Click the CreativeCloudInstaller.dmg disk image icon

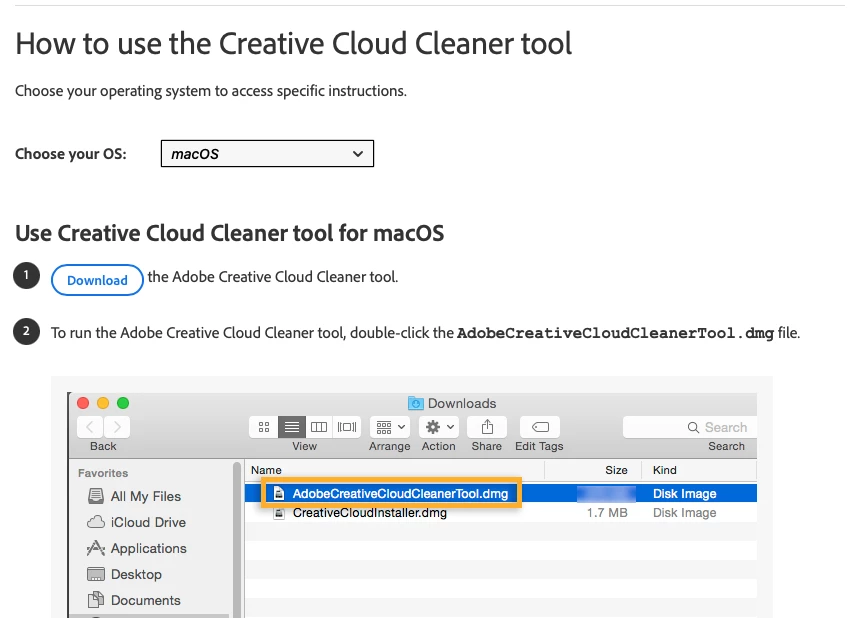click(x=279, y=512)
